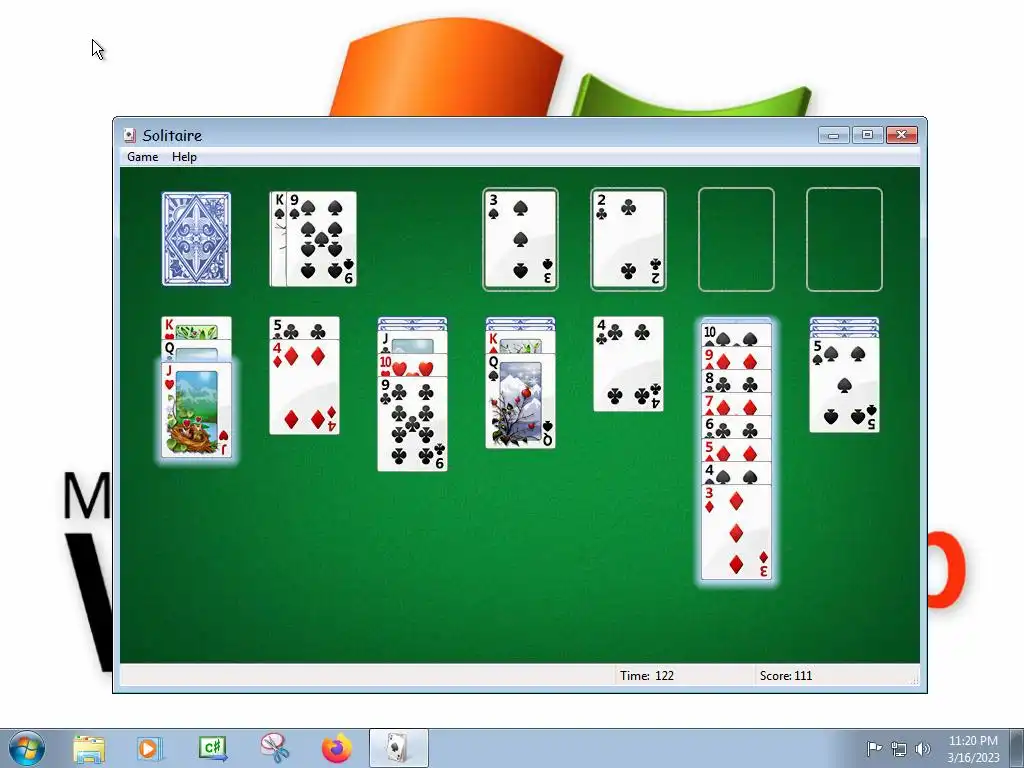Click the Score: 111 status text
The width and height of the screenshot is (1024, 768).
pos(786,675)
